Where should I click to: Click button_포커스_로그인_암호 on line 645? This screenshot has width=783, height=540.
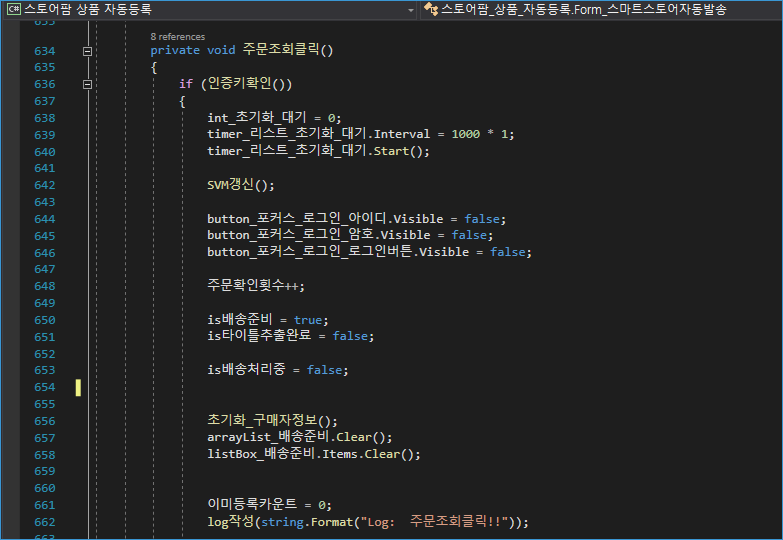pos(291,235)
